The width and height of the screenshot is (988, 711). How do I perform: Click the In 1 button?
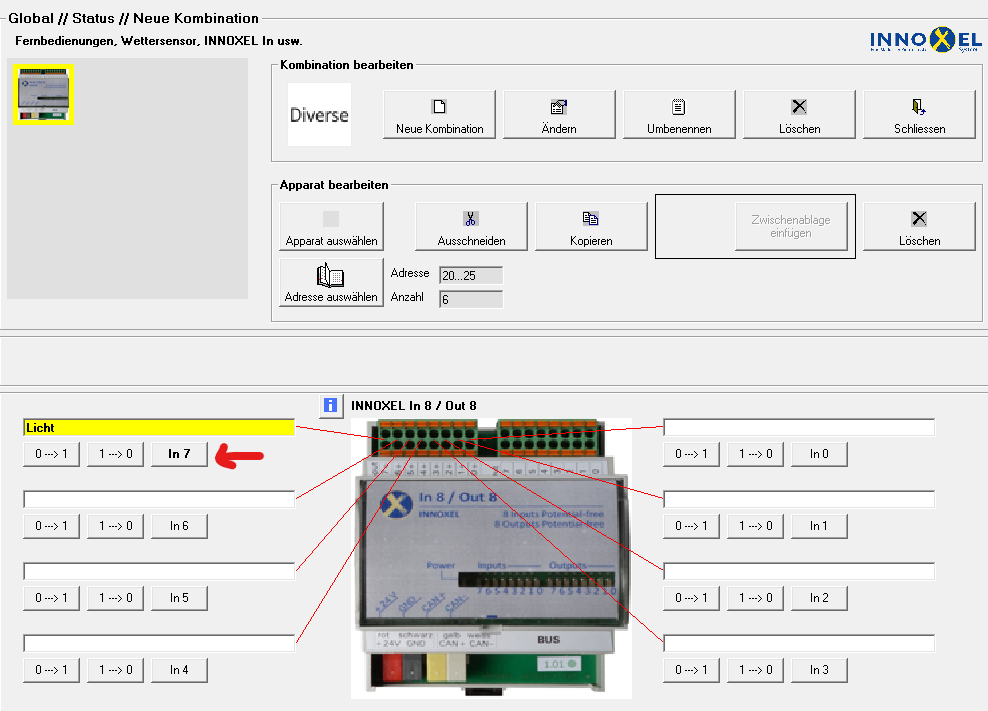coord(819,526)
